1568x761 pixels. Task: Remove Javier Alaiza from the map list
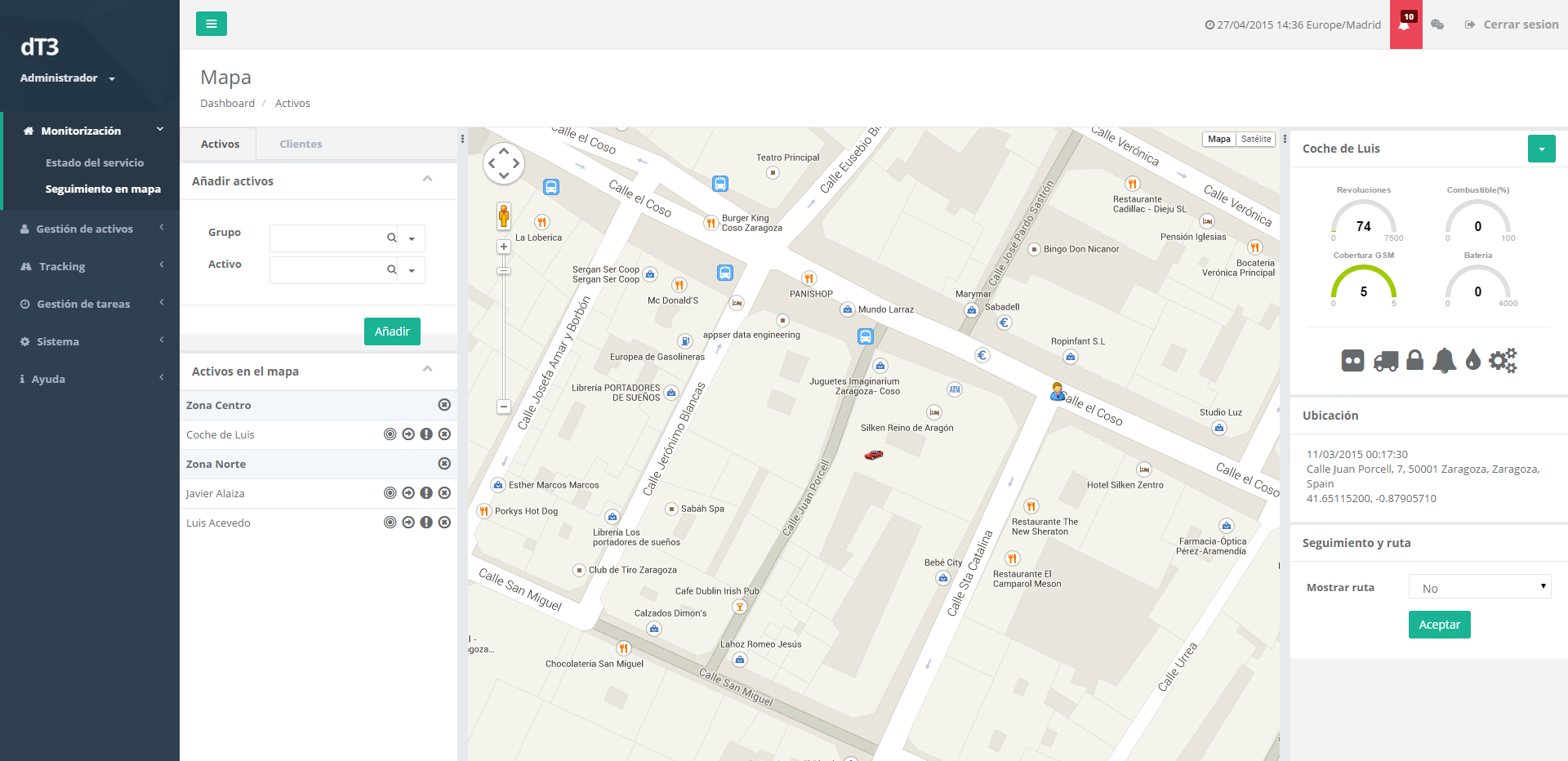point(444,493)
